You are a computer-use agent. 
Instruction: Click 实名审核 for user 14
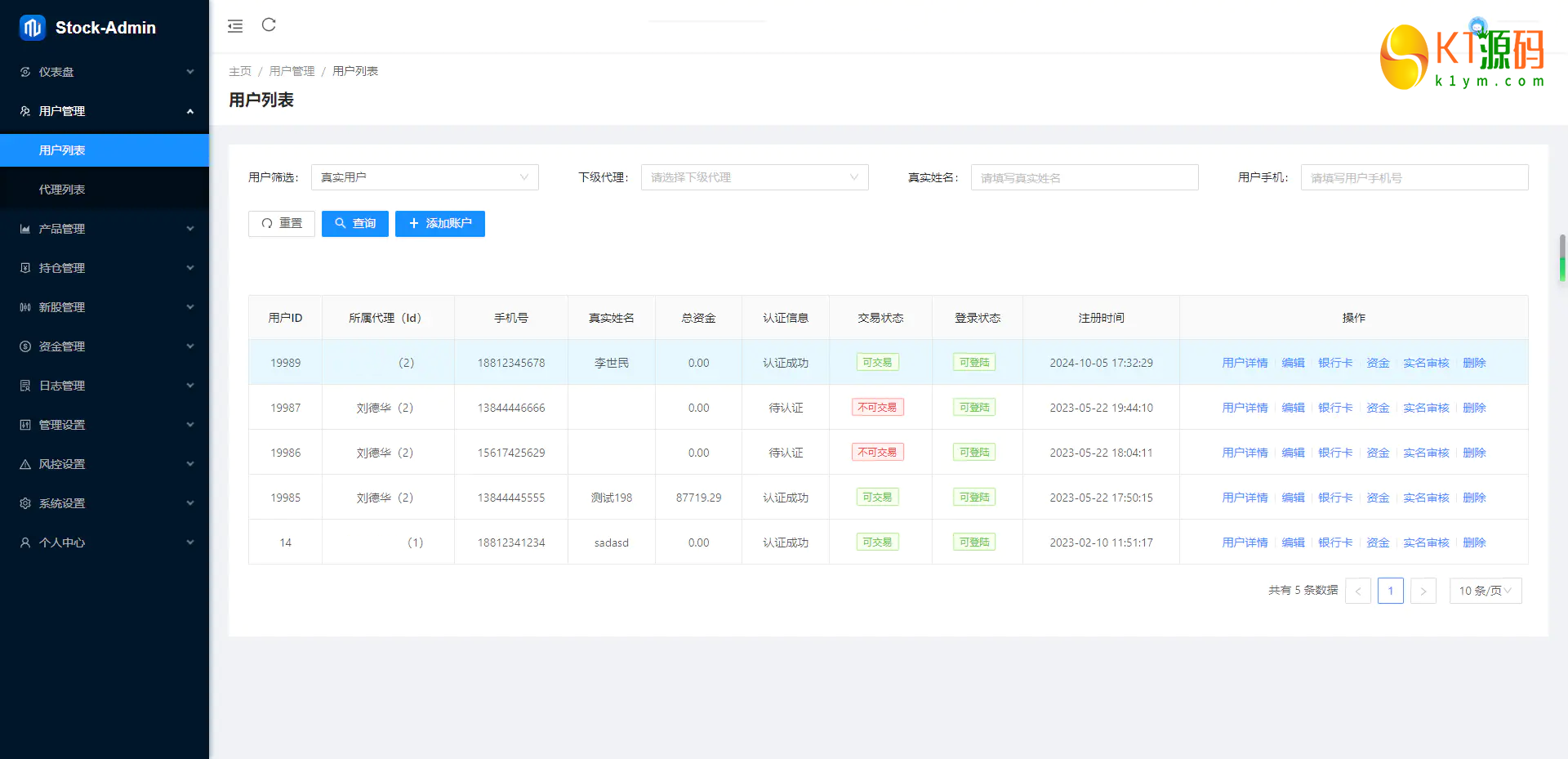[1426, 542]
